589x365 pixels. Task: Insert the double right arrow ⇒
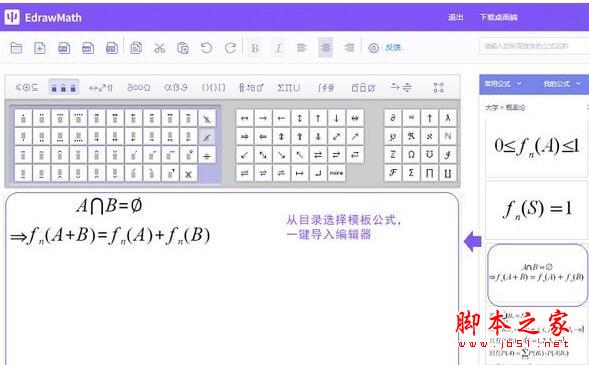coord(245,136)
